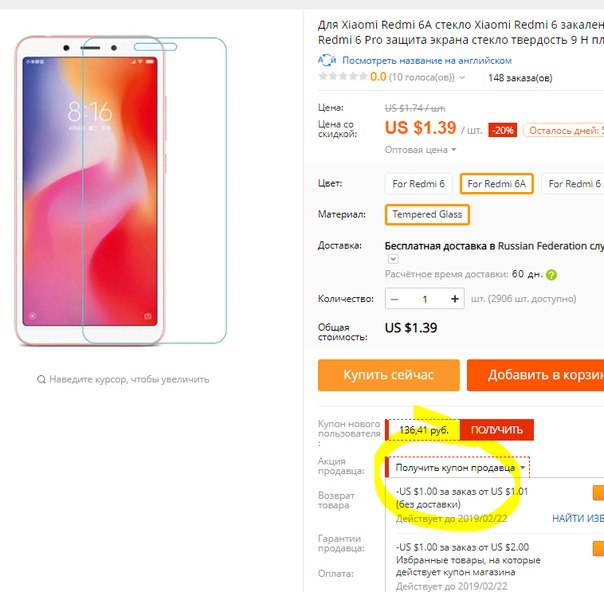604x592 pixels.
Task: Click the Добавить в корзину button
Action: click(x=535, y=375)
